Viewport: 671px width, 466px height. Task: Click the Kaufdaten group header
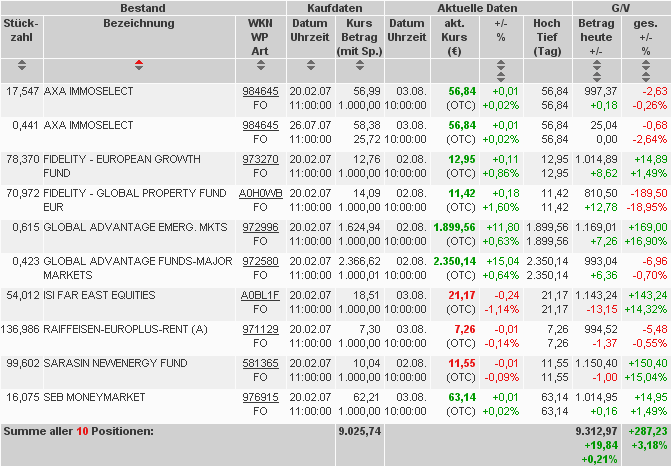[335, 8]
